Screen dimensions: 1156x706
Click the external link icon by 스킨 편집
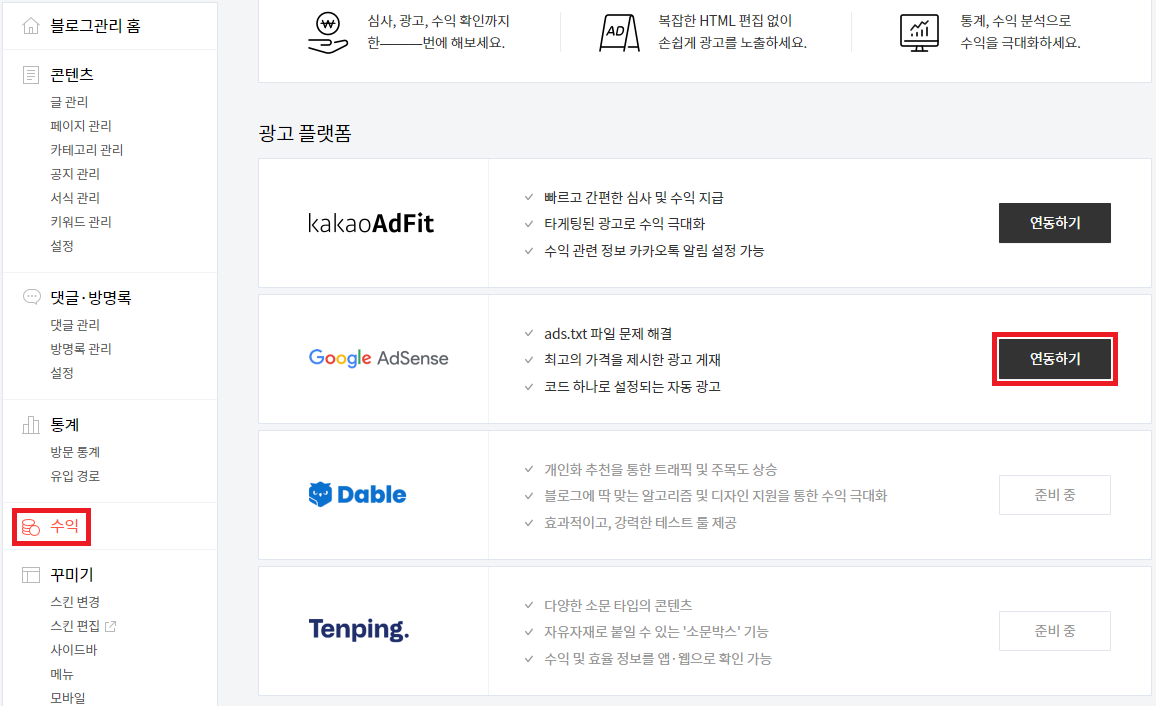click(111, 626)
